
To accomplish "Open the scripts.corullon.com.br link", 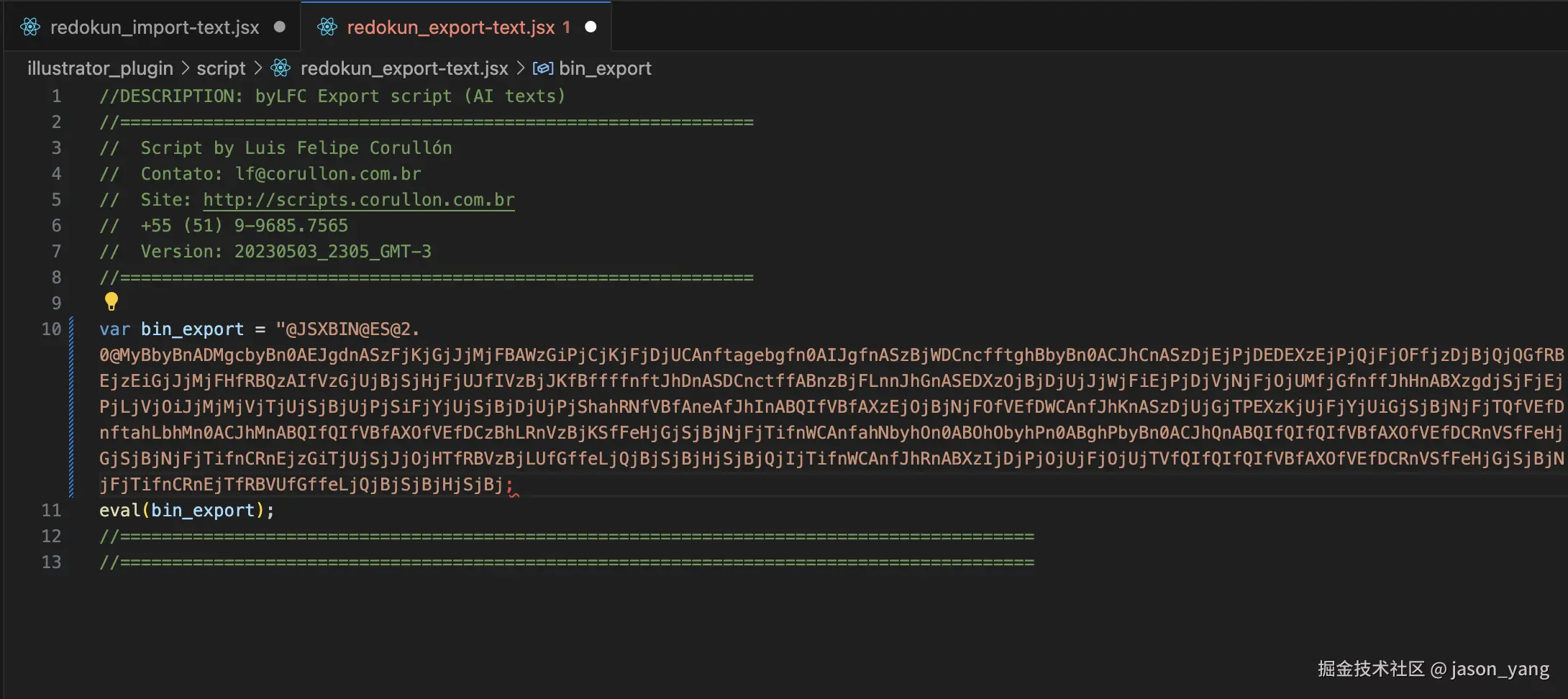I will click(x=358, y=200).
